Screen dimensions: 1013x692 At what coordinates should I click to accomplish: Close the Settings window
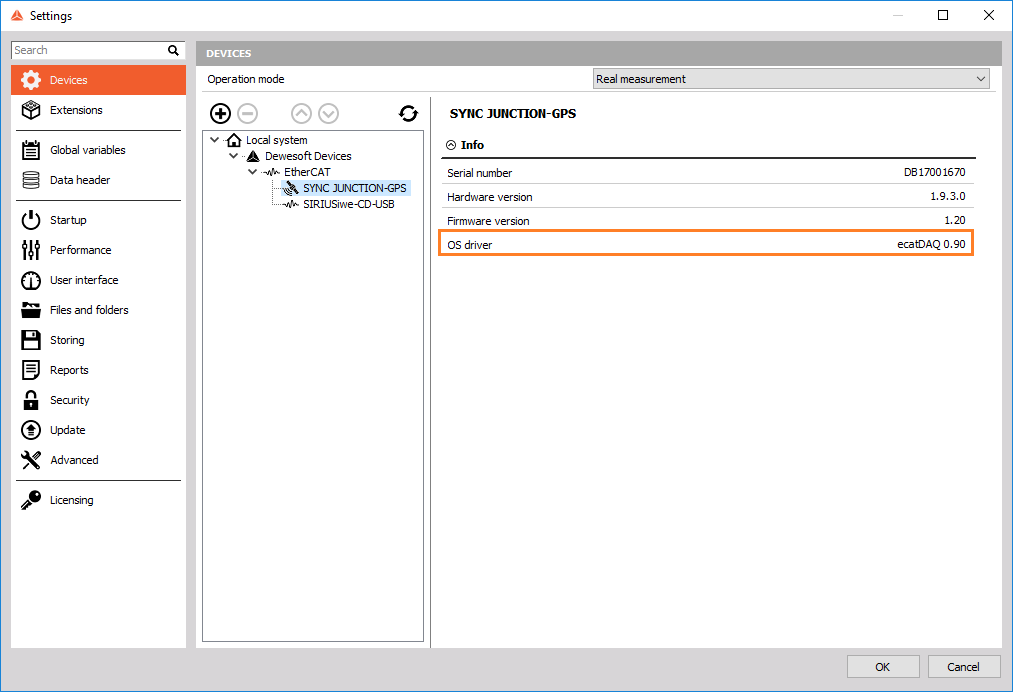coord(988,16)
